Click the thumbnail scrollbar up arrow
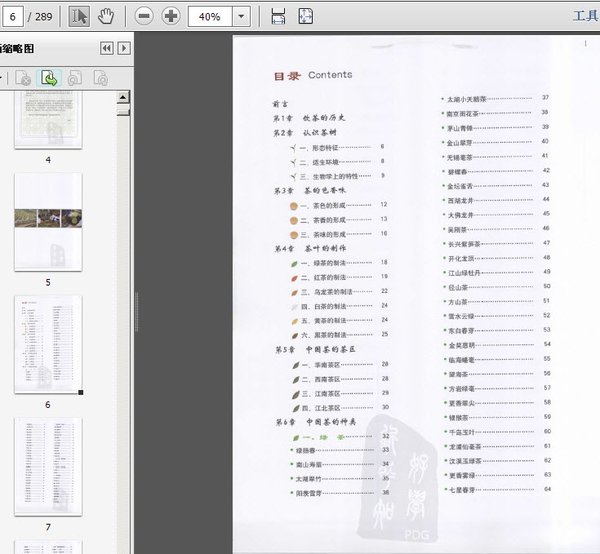 124,98
